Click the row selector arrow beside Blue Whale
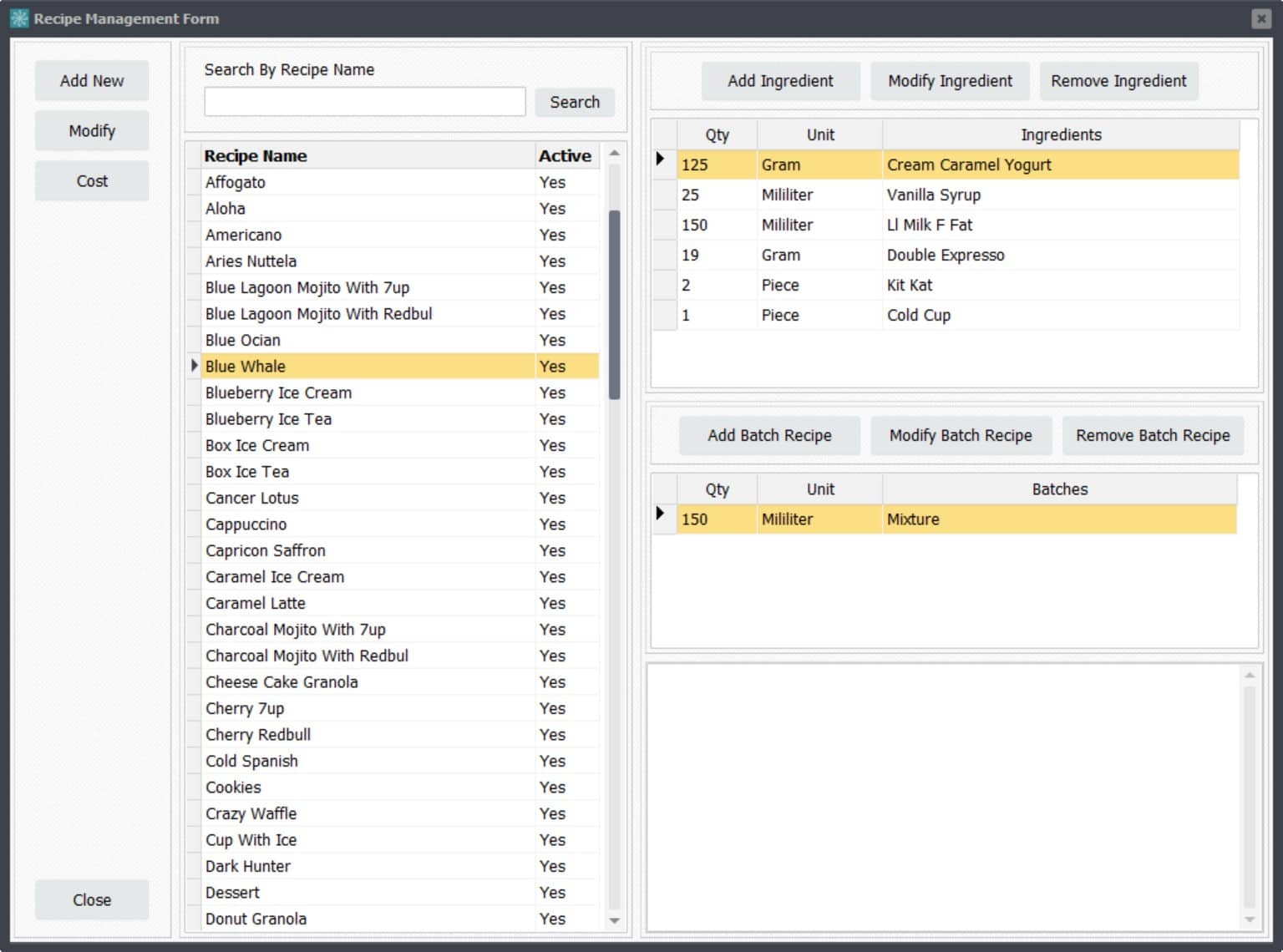 coord(194,366)
